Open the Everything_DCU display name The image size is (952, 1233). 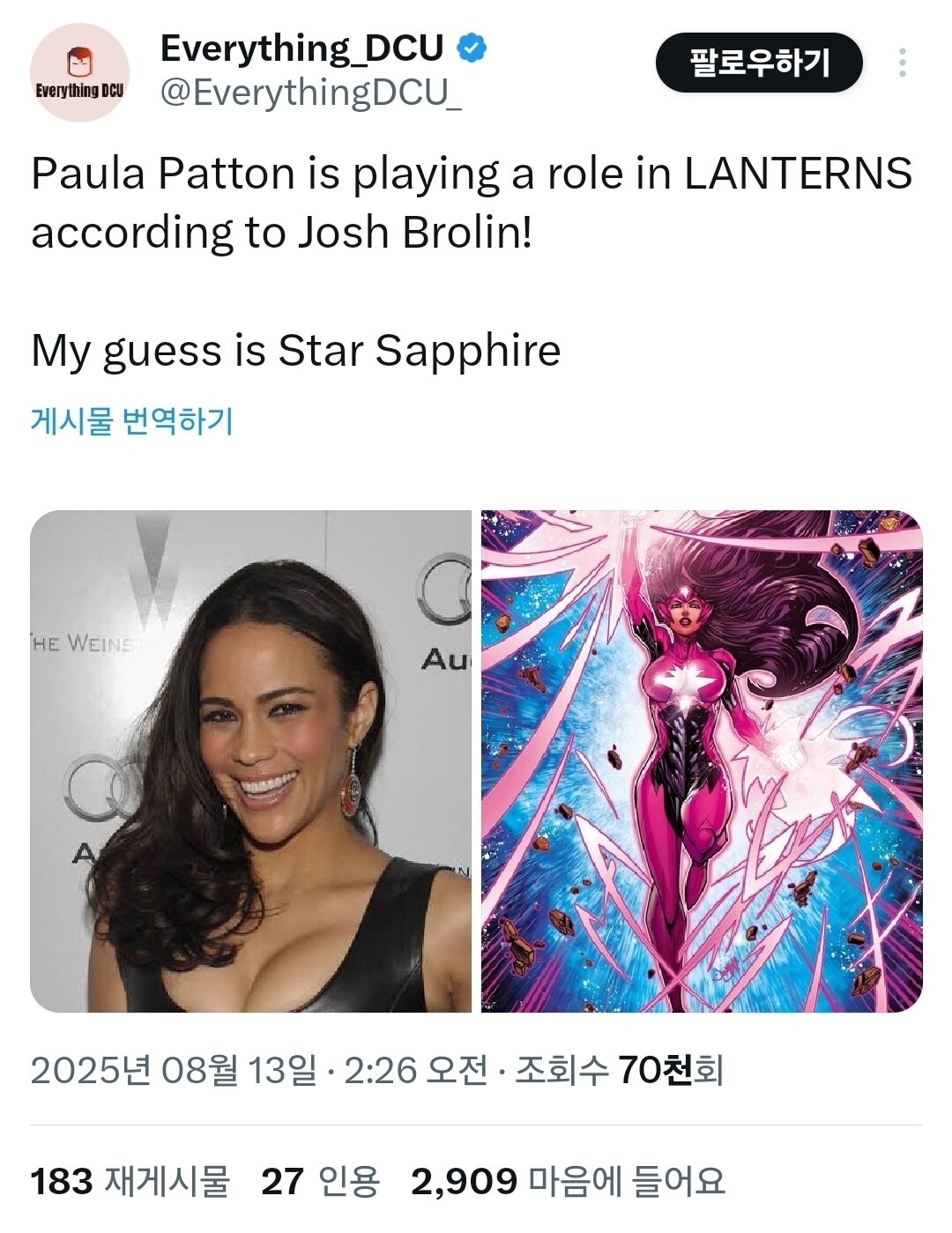coord(301,48)
